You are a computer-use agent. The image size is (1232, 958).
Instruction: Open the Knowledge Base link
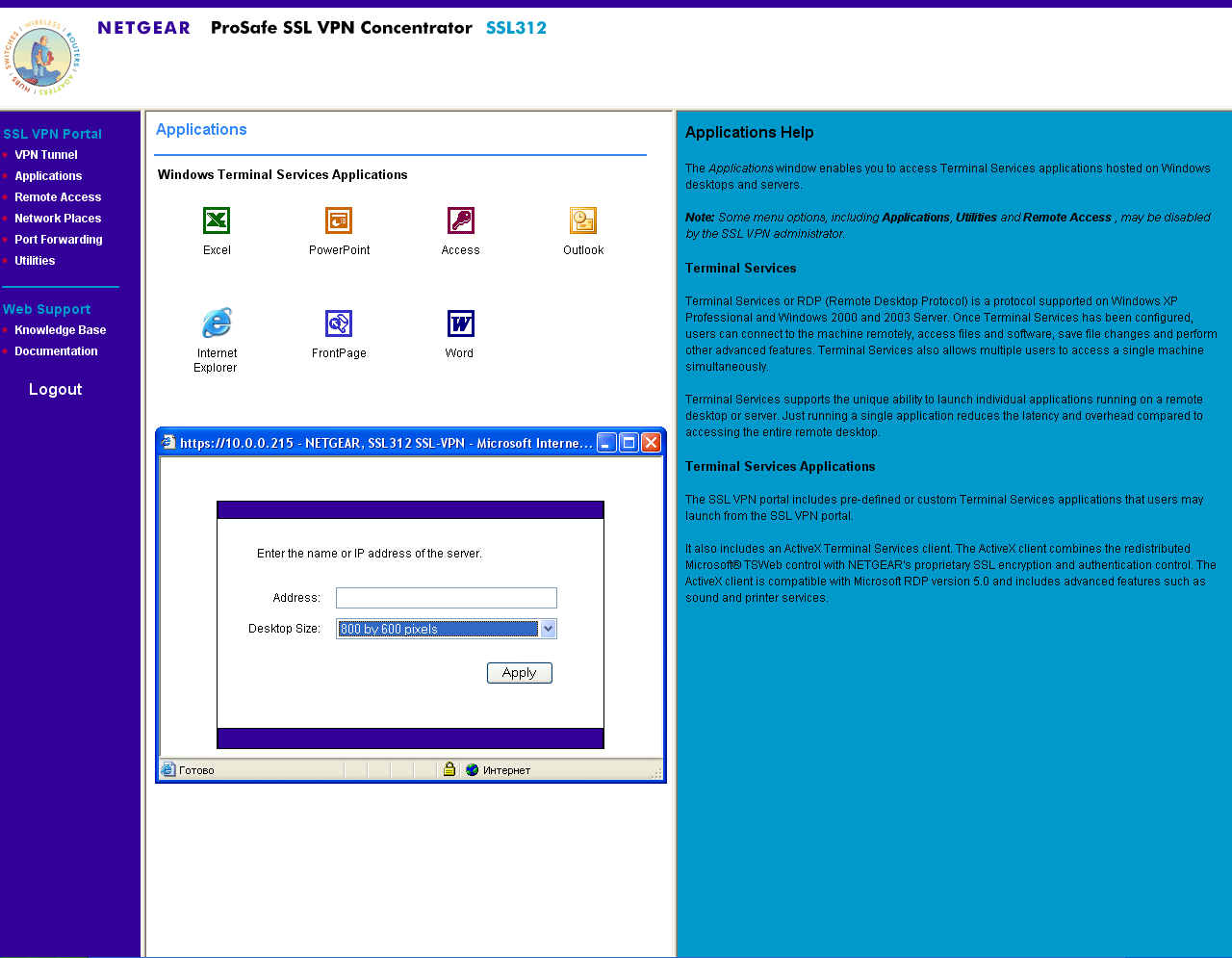[x=61, y=330]
